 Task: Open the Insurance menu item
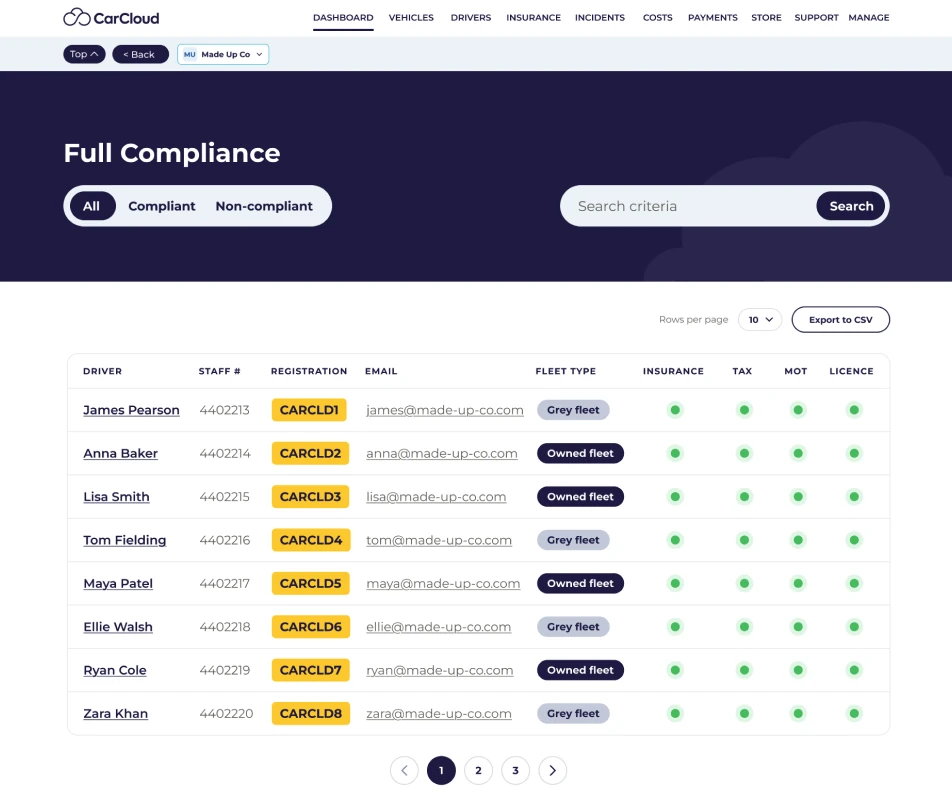pos(533,18)
